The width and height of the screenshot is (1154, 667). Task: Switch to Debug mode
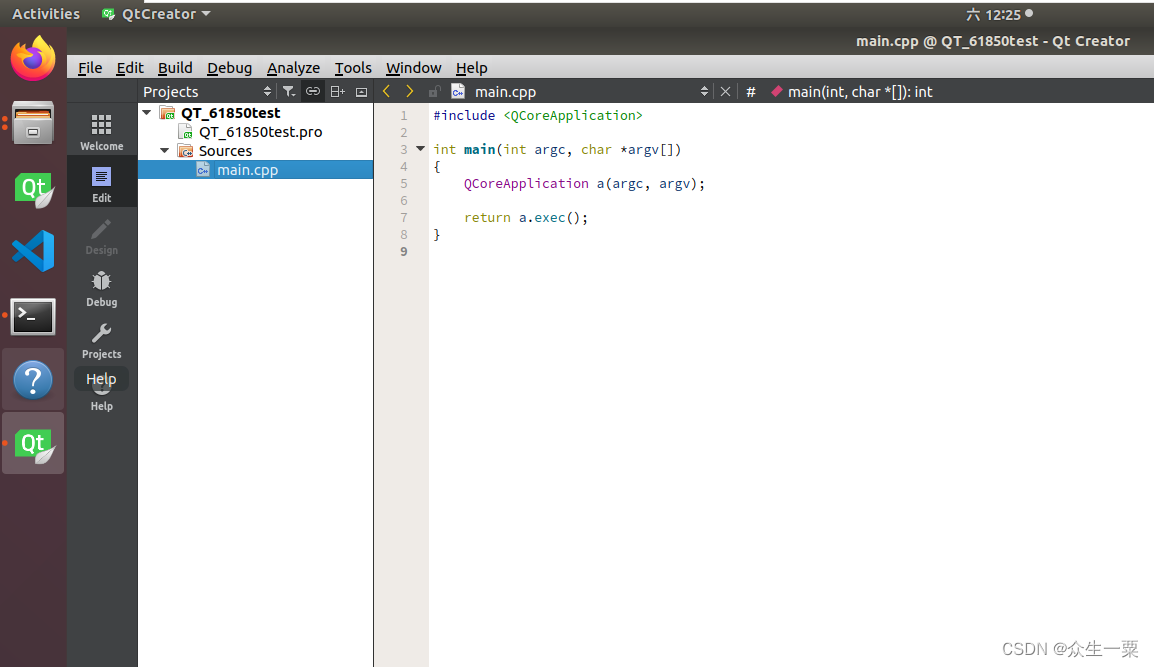tap(102, 289)
